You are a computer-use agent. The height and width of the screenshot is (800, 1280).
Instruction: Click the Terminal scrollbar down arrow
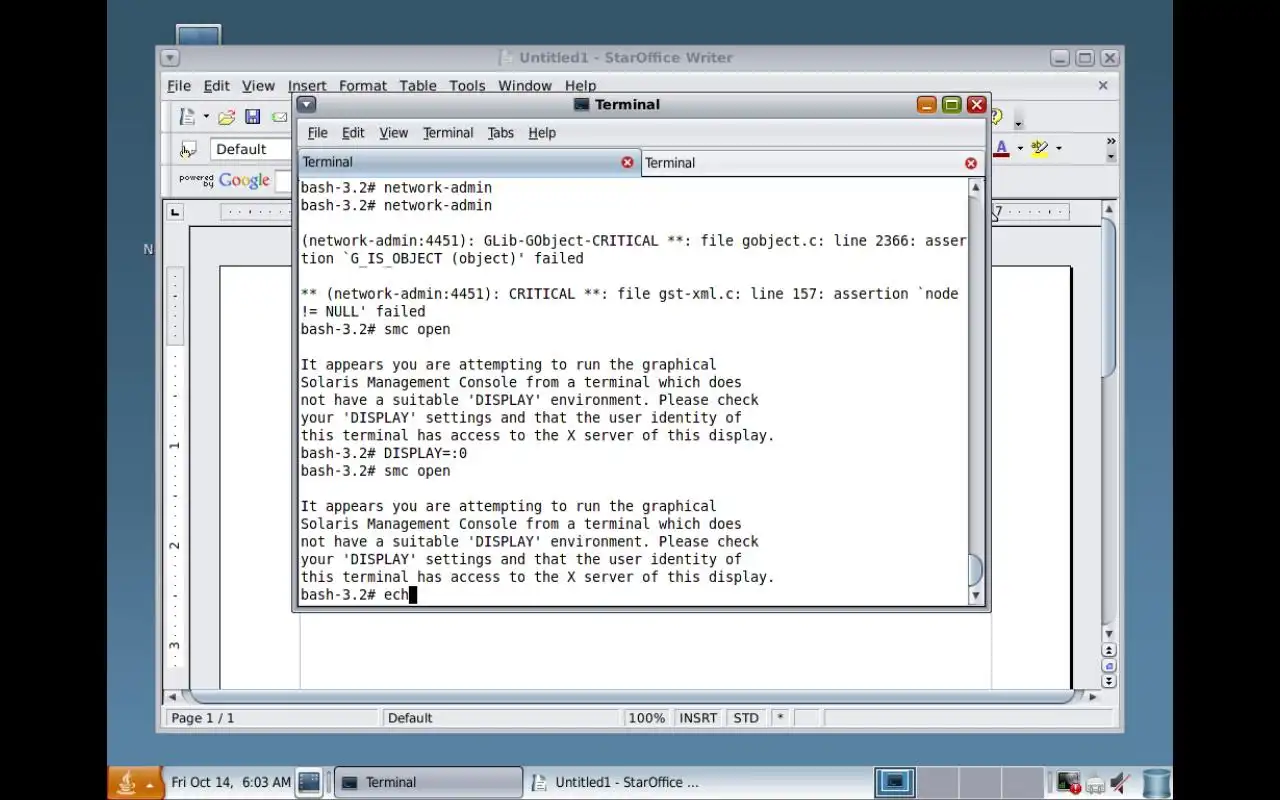[x=976, y=596]
